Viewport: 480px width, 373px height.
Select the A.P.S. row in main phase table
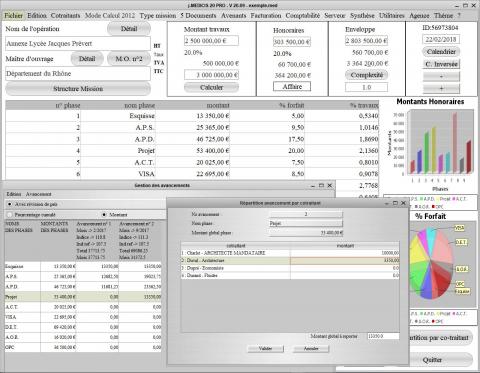pos(192,128)
